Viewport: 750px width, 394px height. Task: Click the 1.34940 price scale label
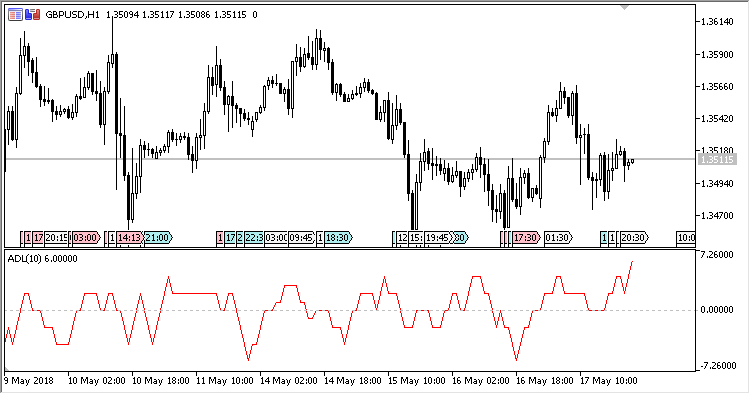click(x=717, y=184)
